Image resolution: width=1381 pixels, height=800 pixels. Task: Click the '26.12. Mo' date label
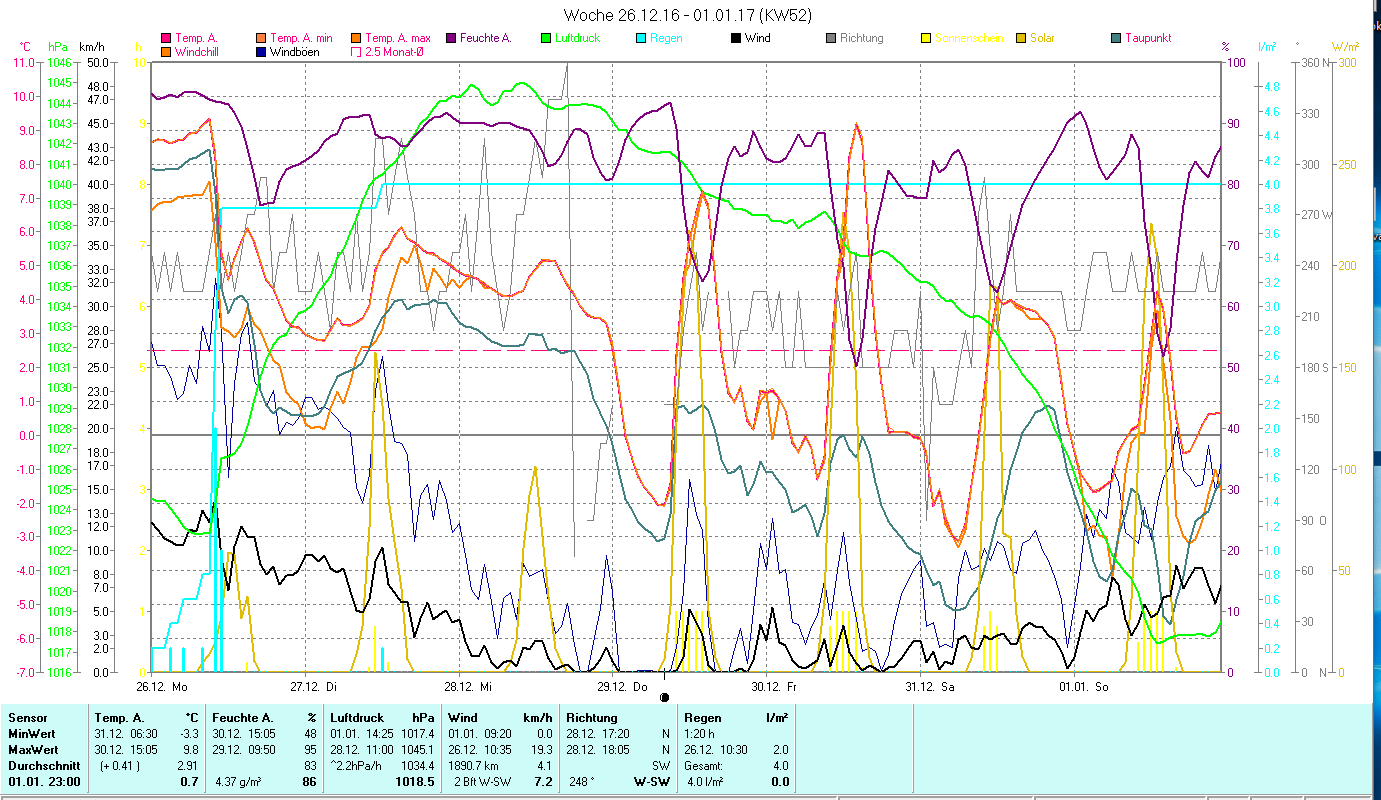click(161, 687)
